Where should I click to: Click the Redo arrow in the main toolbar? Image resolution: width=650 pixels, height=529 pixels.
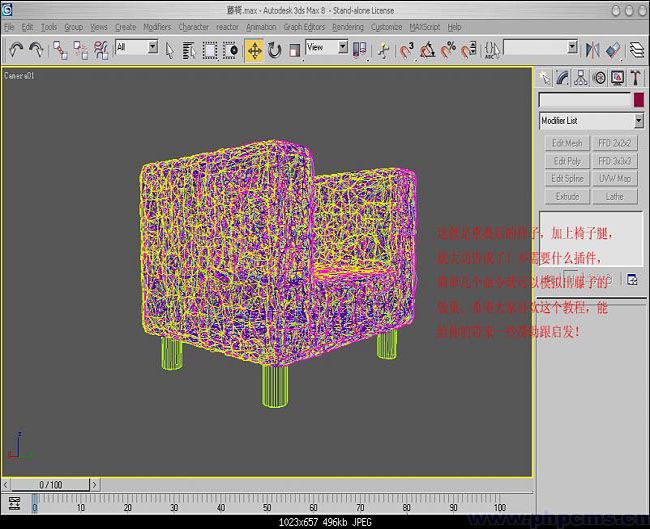pyautogui.click(x=37, y=48)
